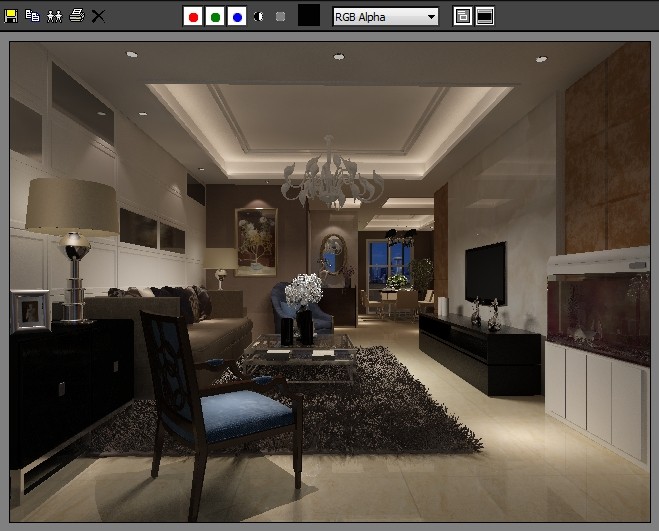Toggle the green channel display

coord(215,17)
